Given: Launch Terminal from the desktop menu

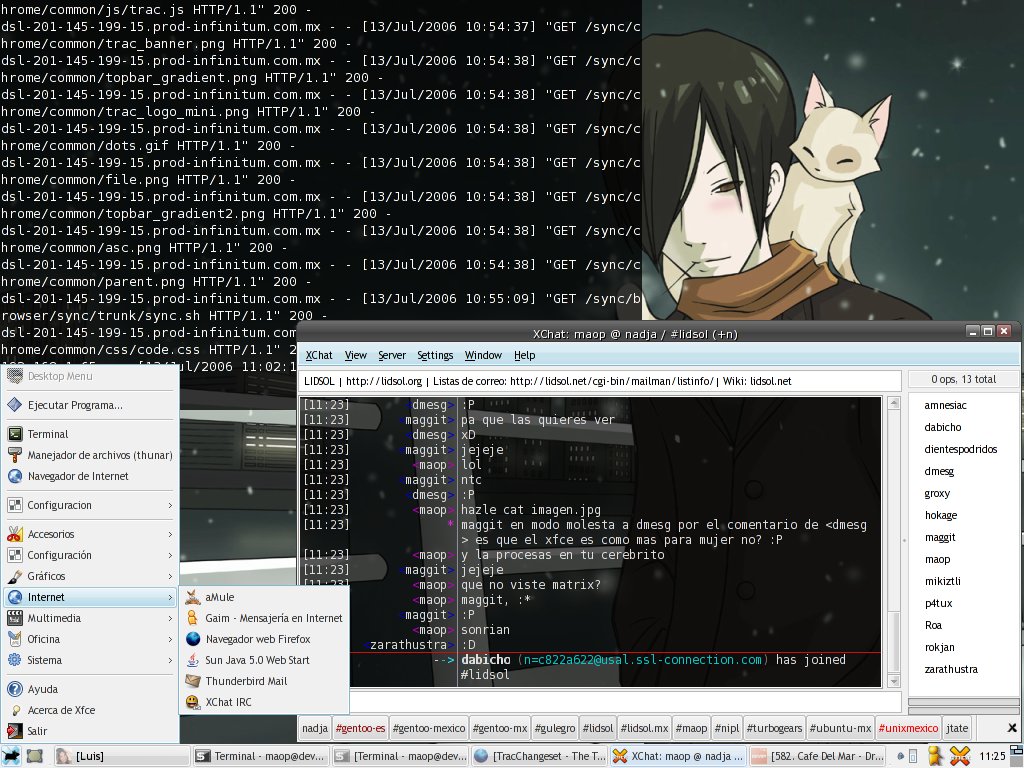Looking at the screenshot, I should pos(91,434).
